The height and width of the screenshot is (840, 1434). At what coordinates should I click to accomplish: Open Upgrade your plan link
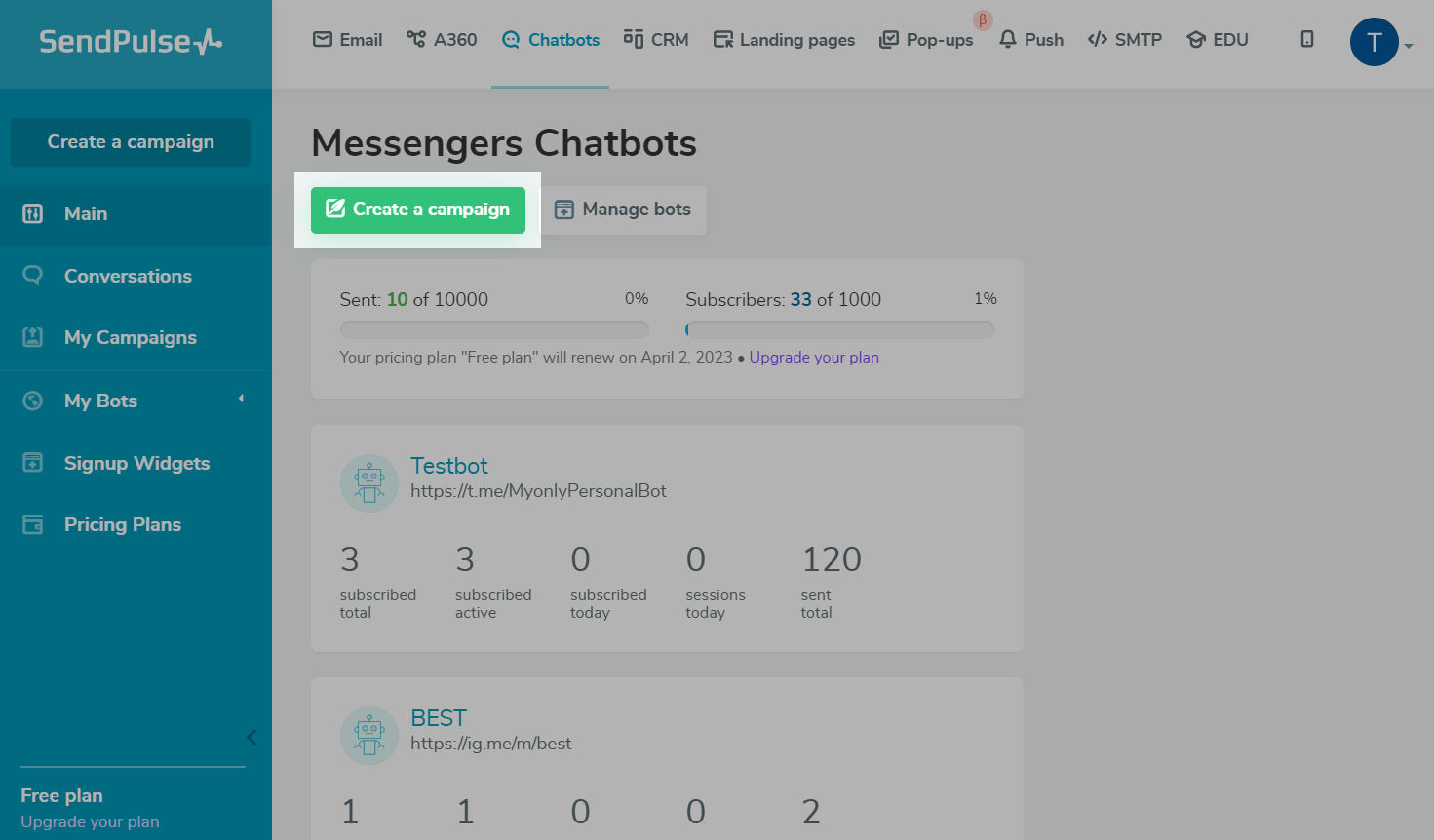point(814,357)
